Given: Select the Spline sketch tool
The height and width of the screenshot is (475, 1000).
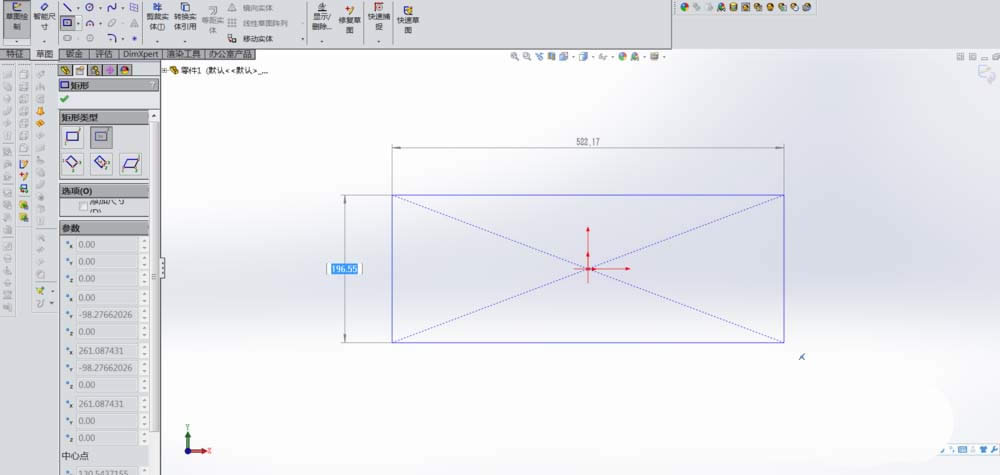Looking at the screenshot, I should (112, 8).
